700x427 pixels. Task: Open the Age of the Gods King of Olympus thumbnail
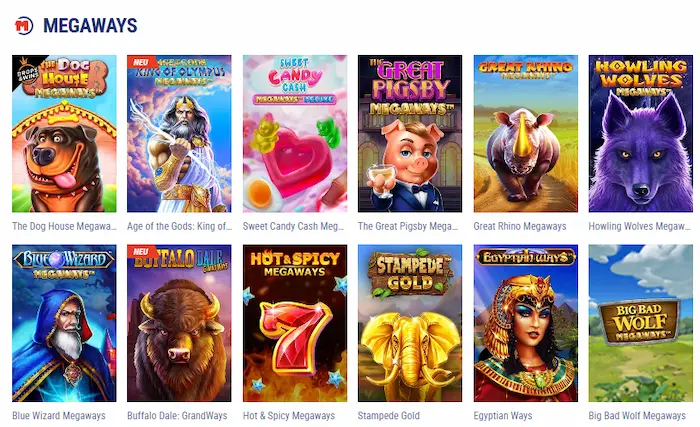click(179, 134)
